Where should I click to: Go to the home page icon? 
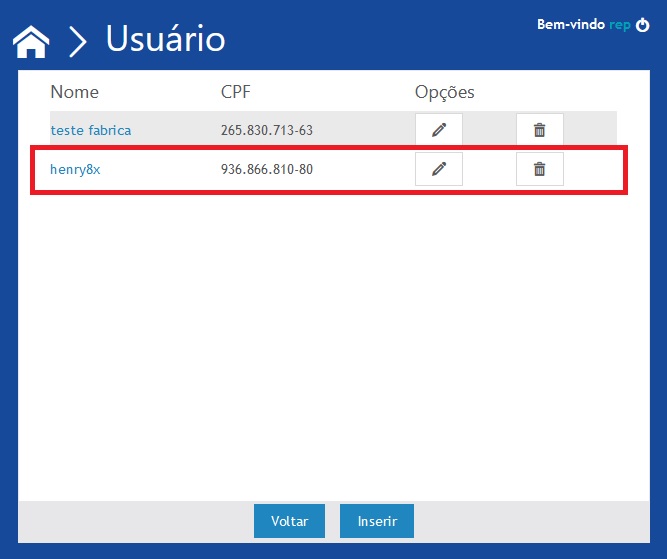pyautogui.click(x=31, y=41)
